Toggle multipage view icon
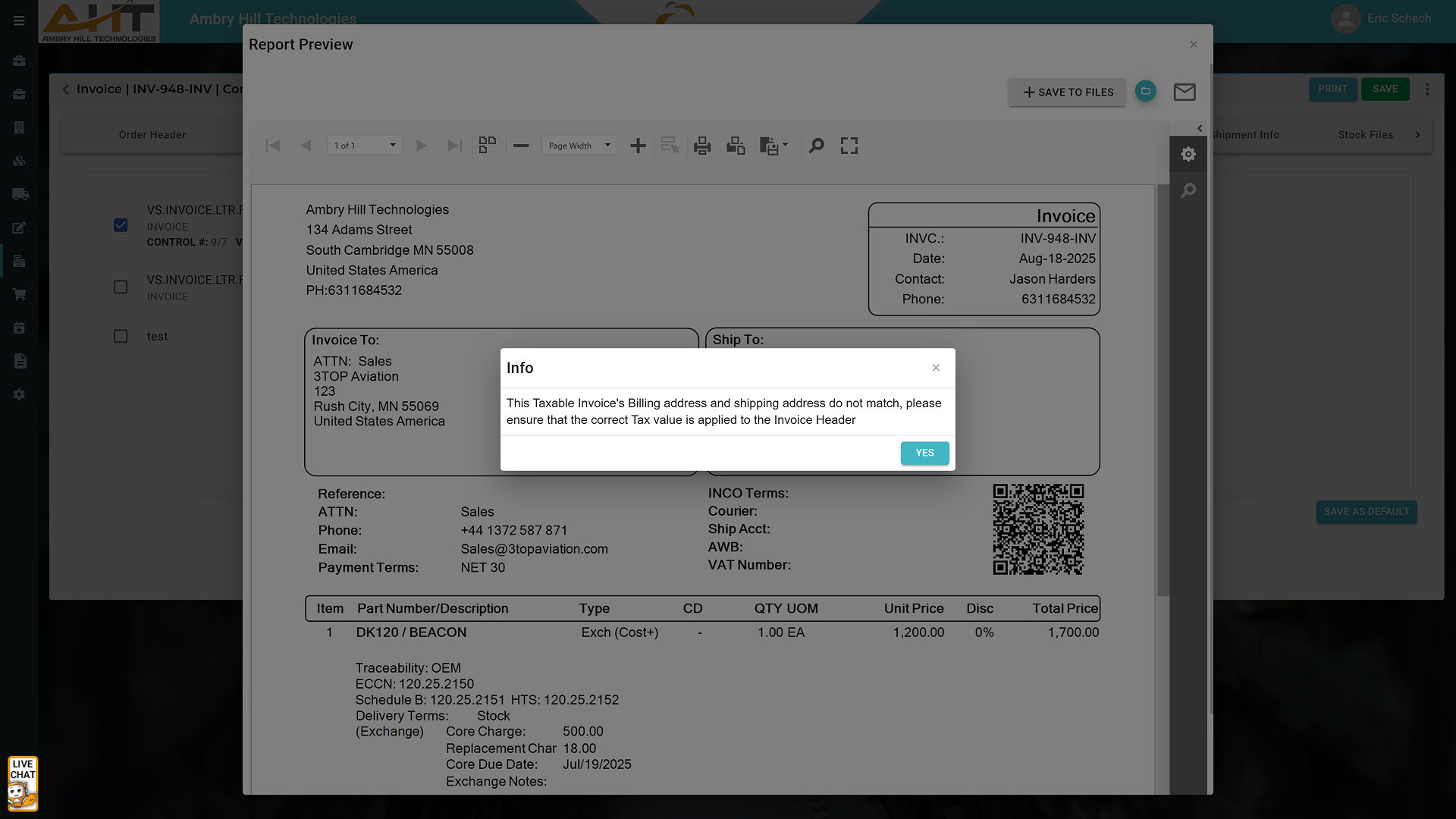Screen dimensions: 1456x819 [x=488, y=146]
